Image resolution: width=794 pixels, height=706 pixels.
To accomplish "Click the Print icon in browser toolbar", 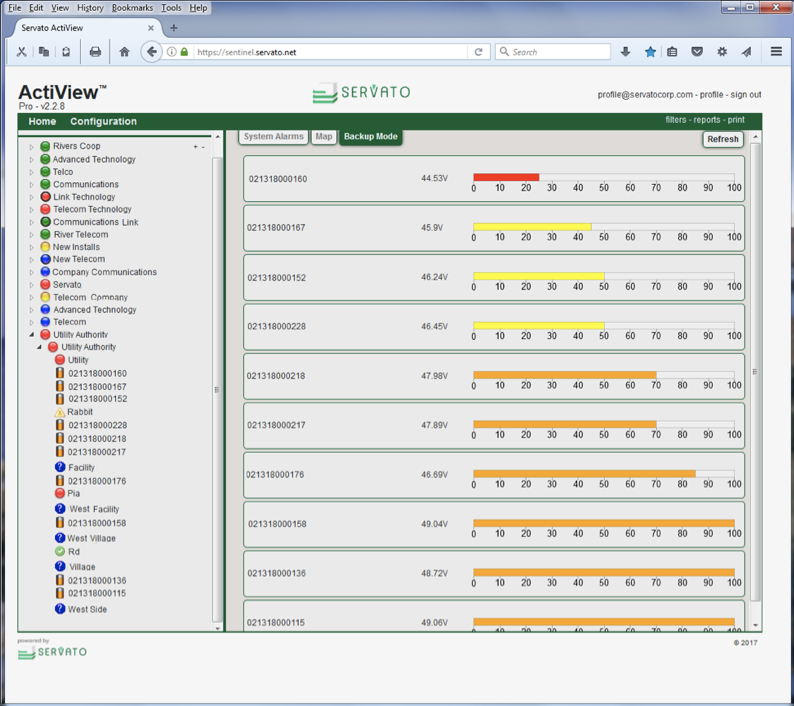I will (95, 52).
